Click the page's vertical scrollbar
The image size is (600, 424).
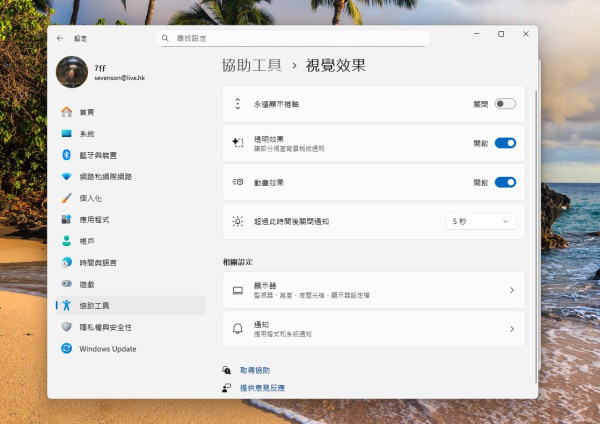(536, 236)
